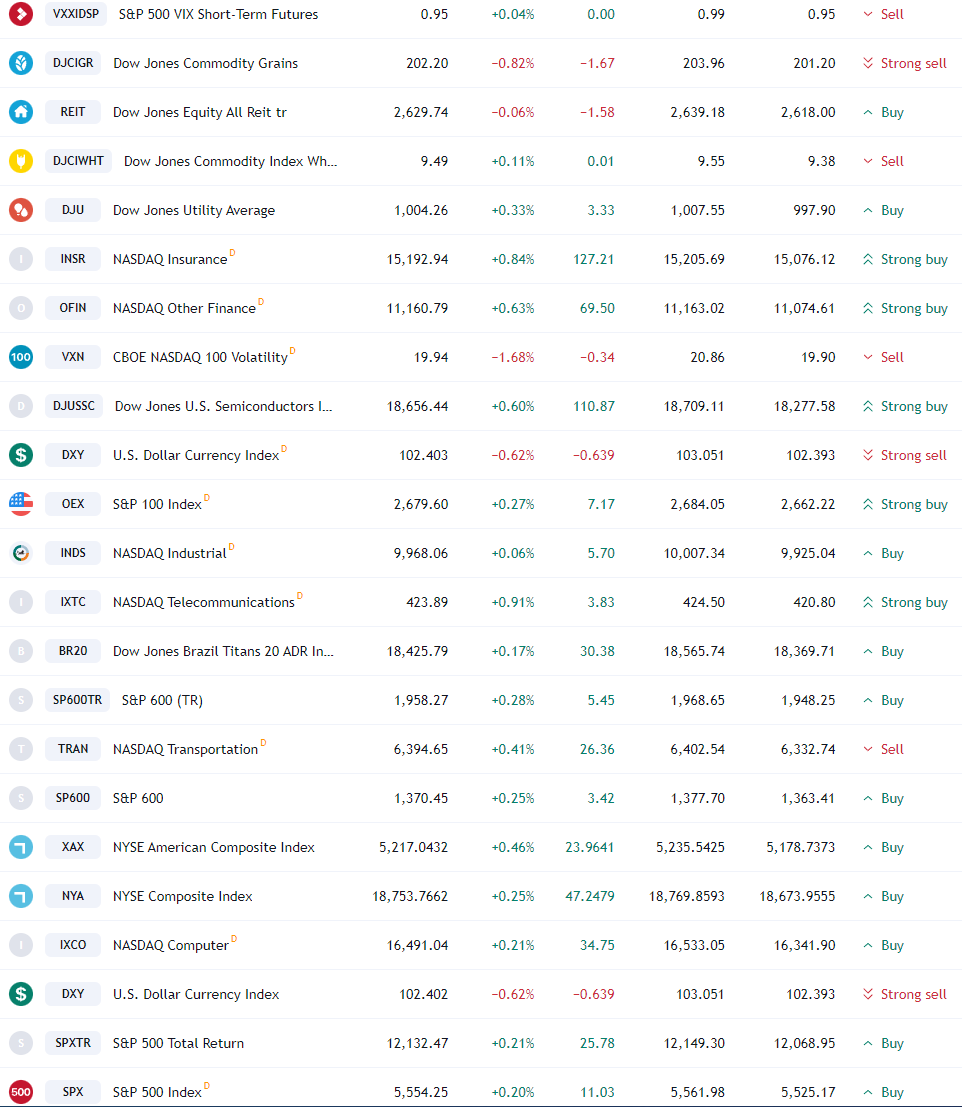Image resolution: width=962 pixels, height=1107 pixels.
Task: Click Strong buy rating for DJUSSC
Action: pos(905,406)
